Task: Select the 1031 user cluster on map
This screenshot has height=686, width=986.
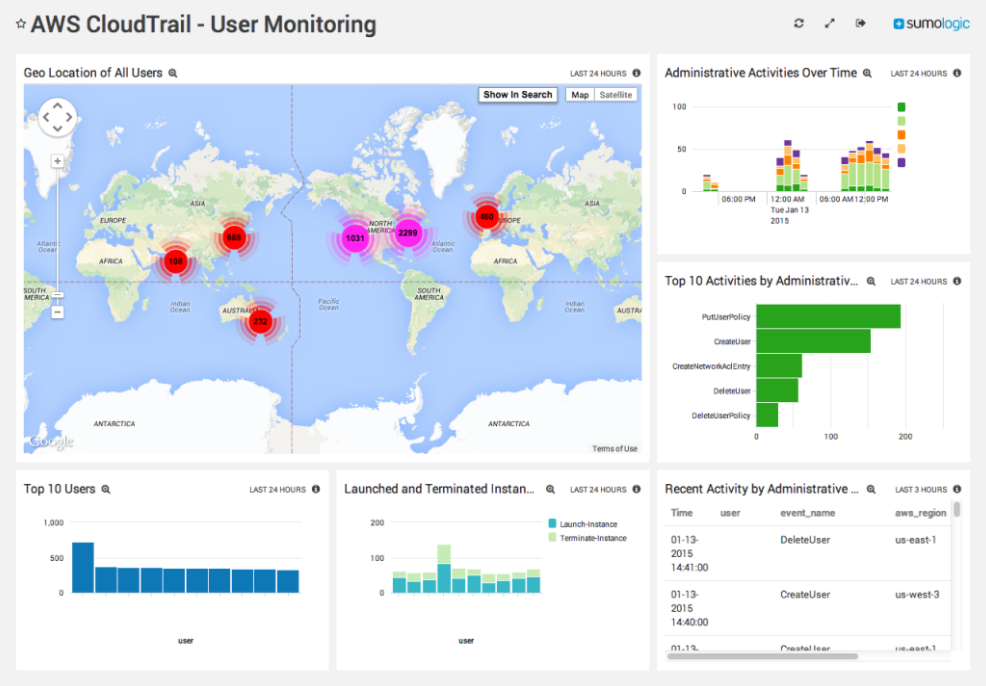Action: (355, 238)
